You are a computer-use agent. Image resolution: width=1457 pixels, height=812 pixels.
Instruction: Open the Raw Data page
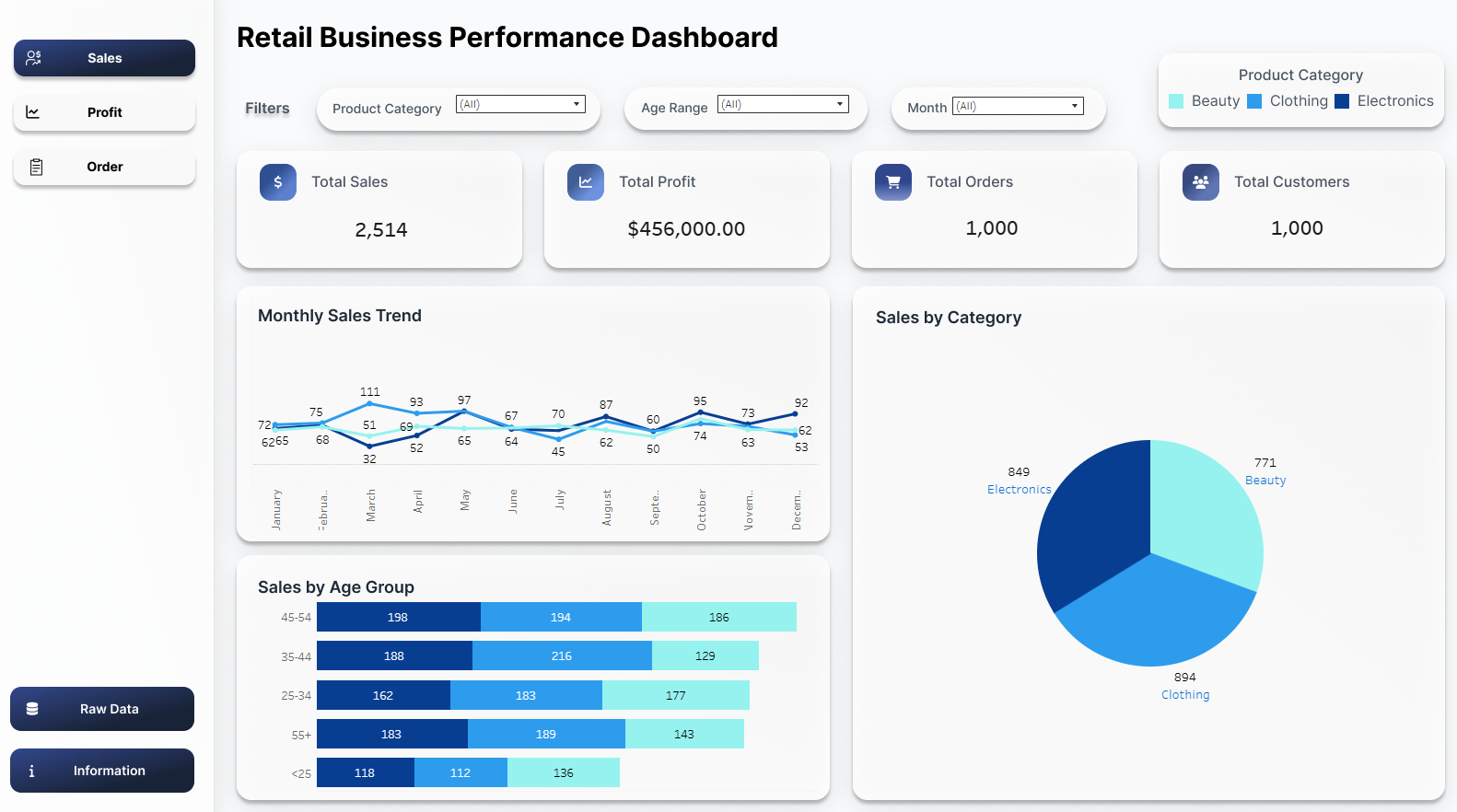point(102,709)
